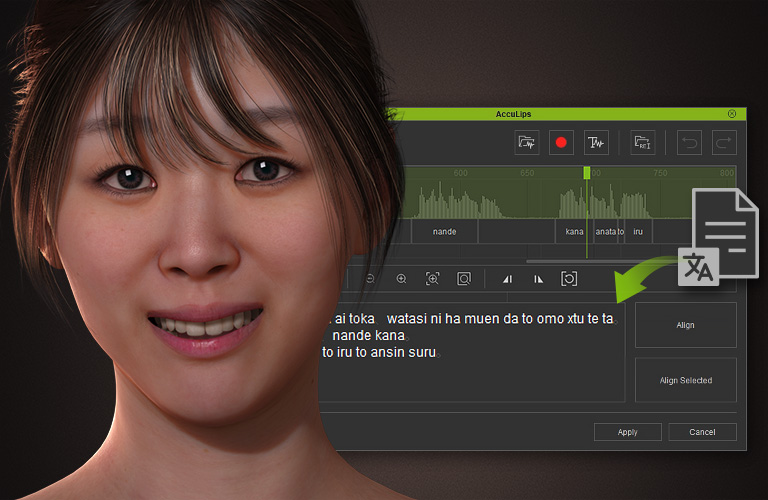Click the redo arrow icon
Image resolution: width=768 pixels, height=500 pixels.
click(723, 143)
